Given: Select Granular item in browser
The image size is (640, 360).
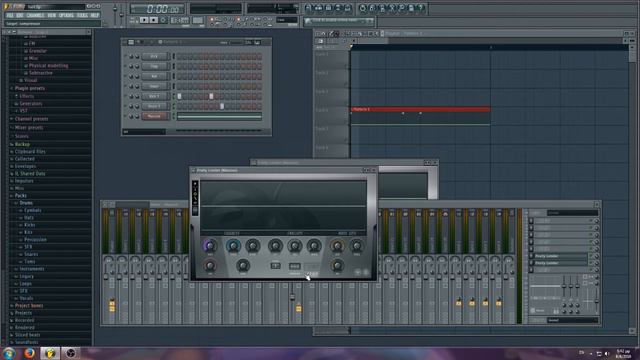Looking at the screenshot, I should pyautogui.click(x=38, y=51).
